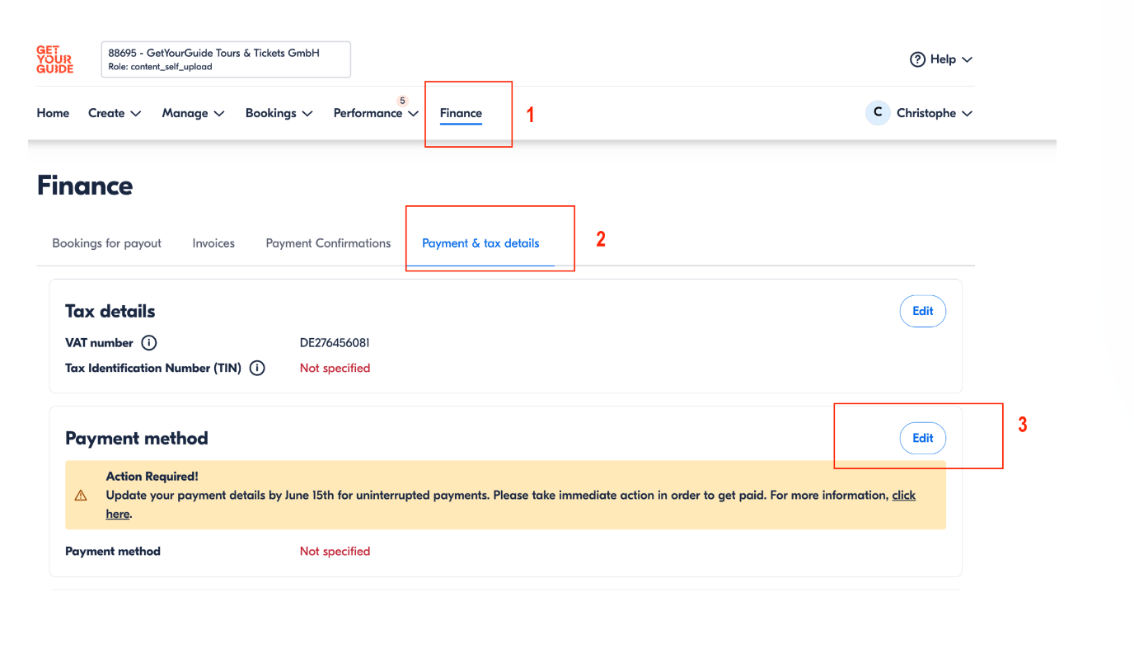1134x658 pixels.
Task: Click the GetYourGuide logo
Action: (54, 59)
